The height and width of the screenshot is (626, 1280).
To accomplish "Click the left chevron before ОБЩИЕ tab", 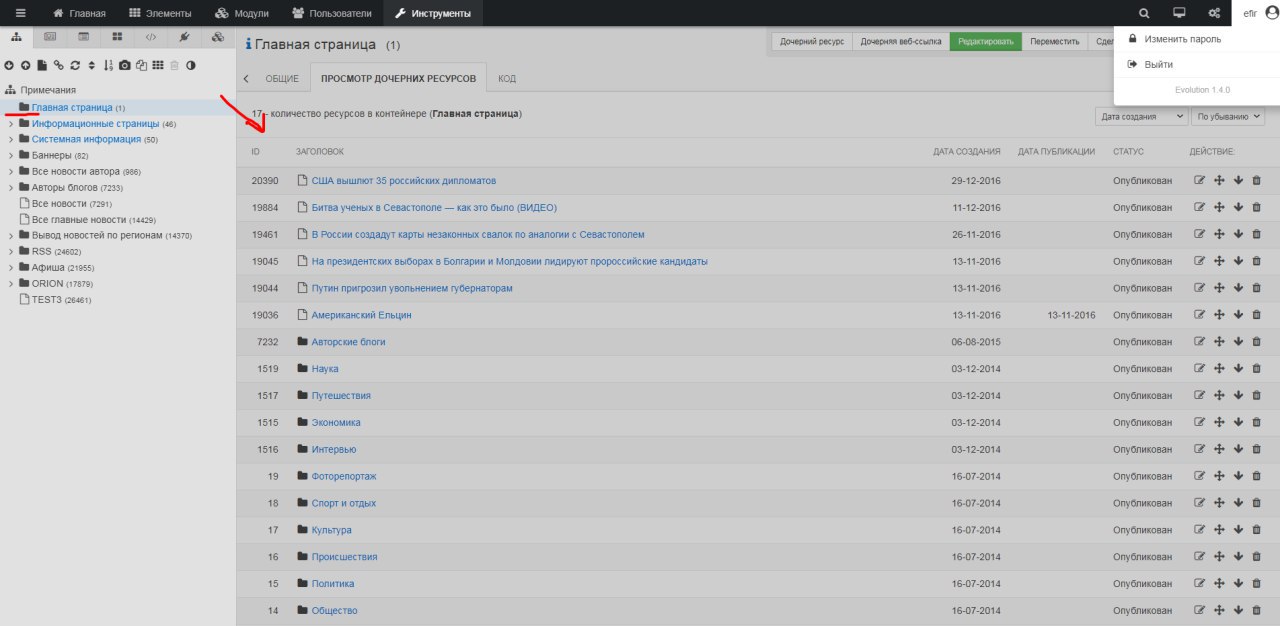I will (246, 79).
